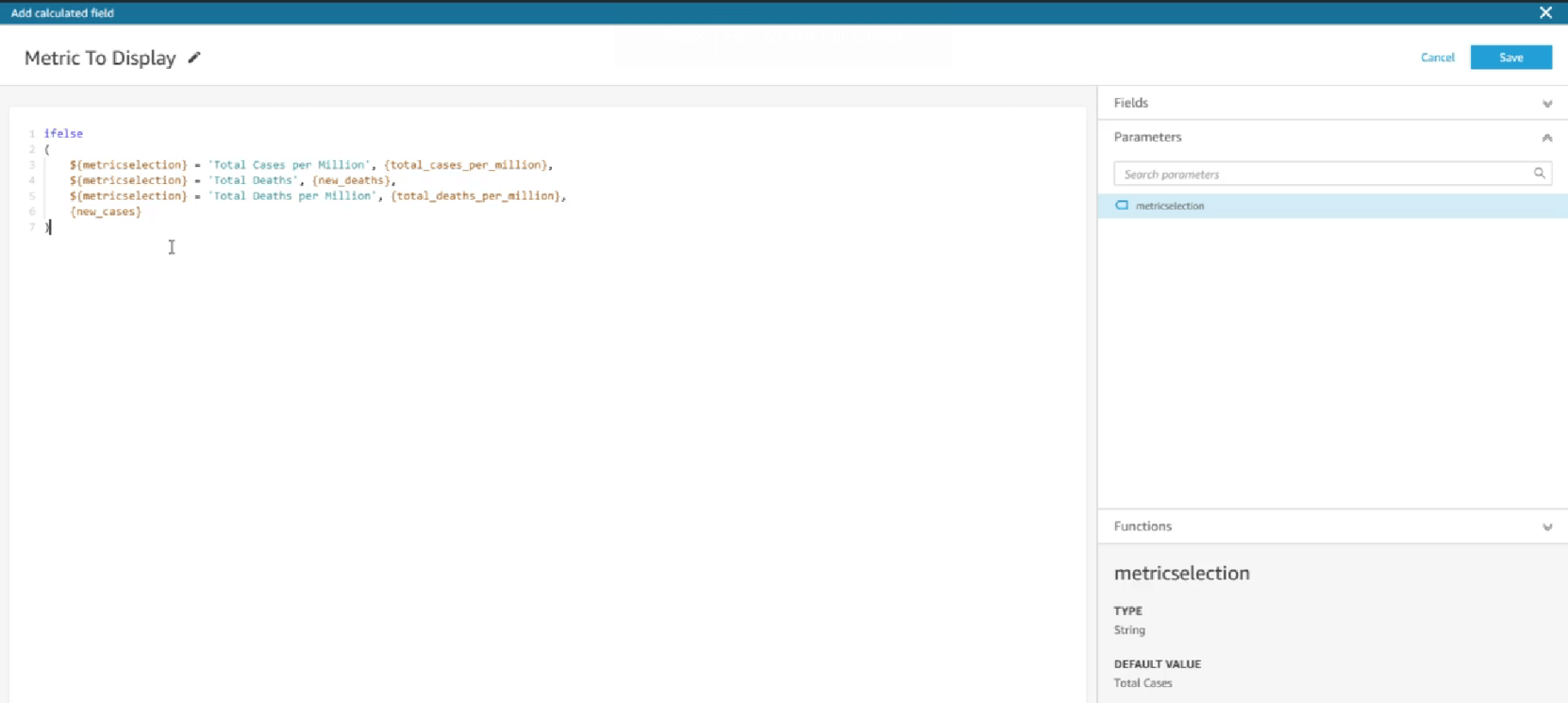
Task: Click {new_deaths} field reference
Action: tap(350, 180)
